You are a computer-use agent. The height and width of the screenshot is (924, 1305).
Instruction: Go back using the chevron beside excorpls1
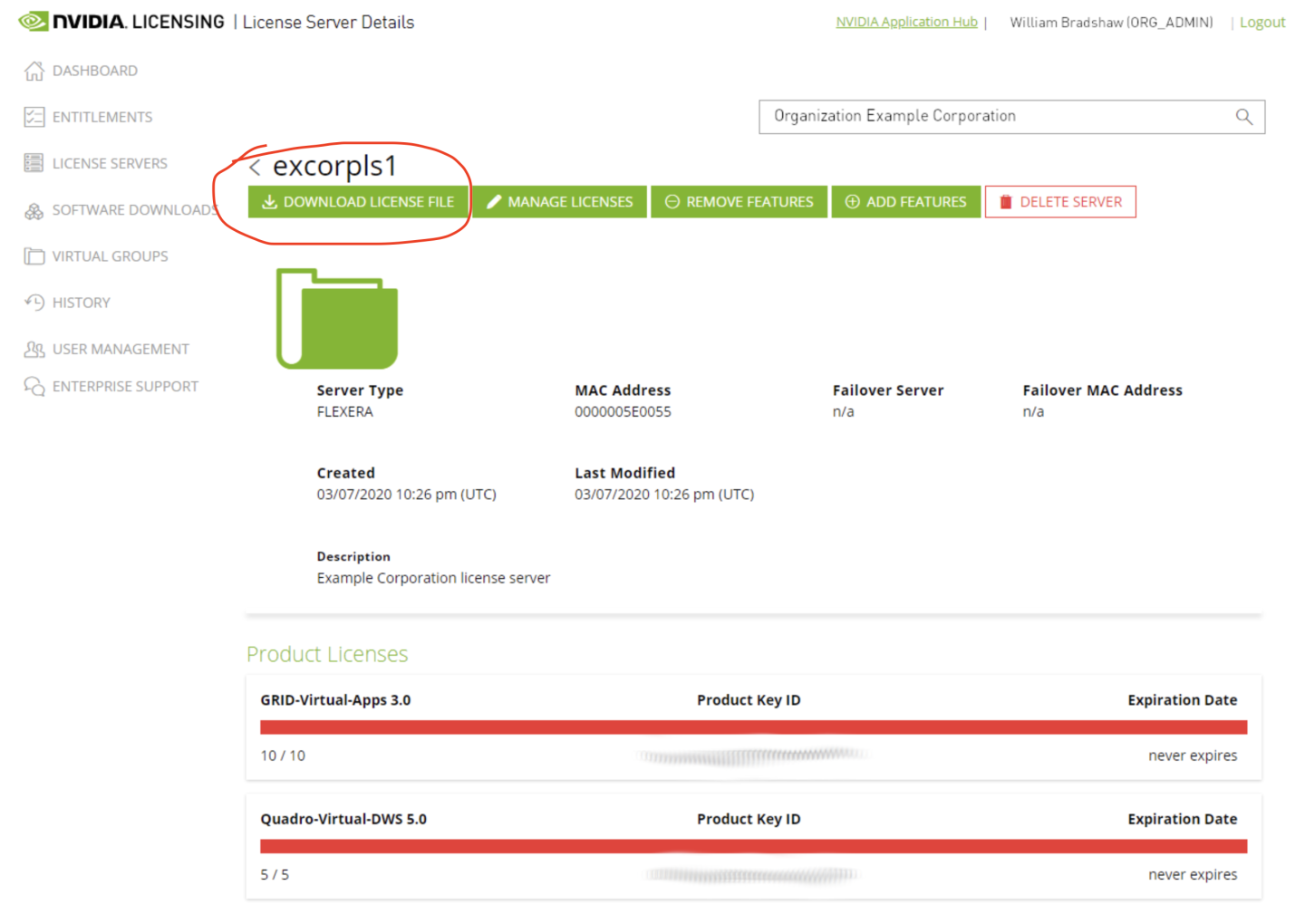(x=256, y=168)
